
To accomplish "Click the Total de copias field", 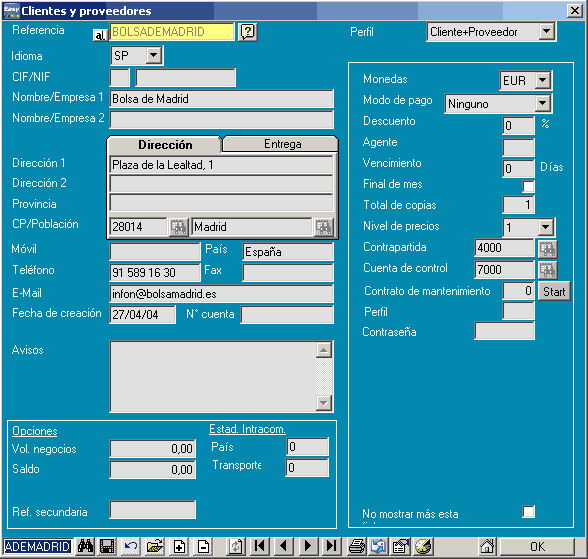I will (519, 204).
